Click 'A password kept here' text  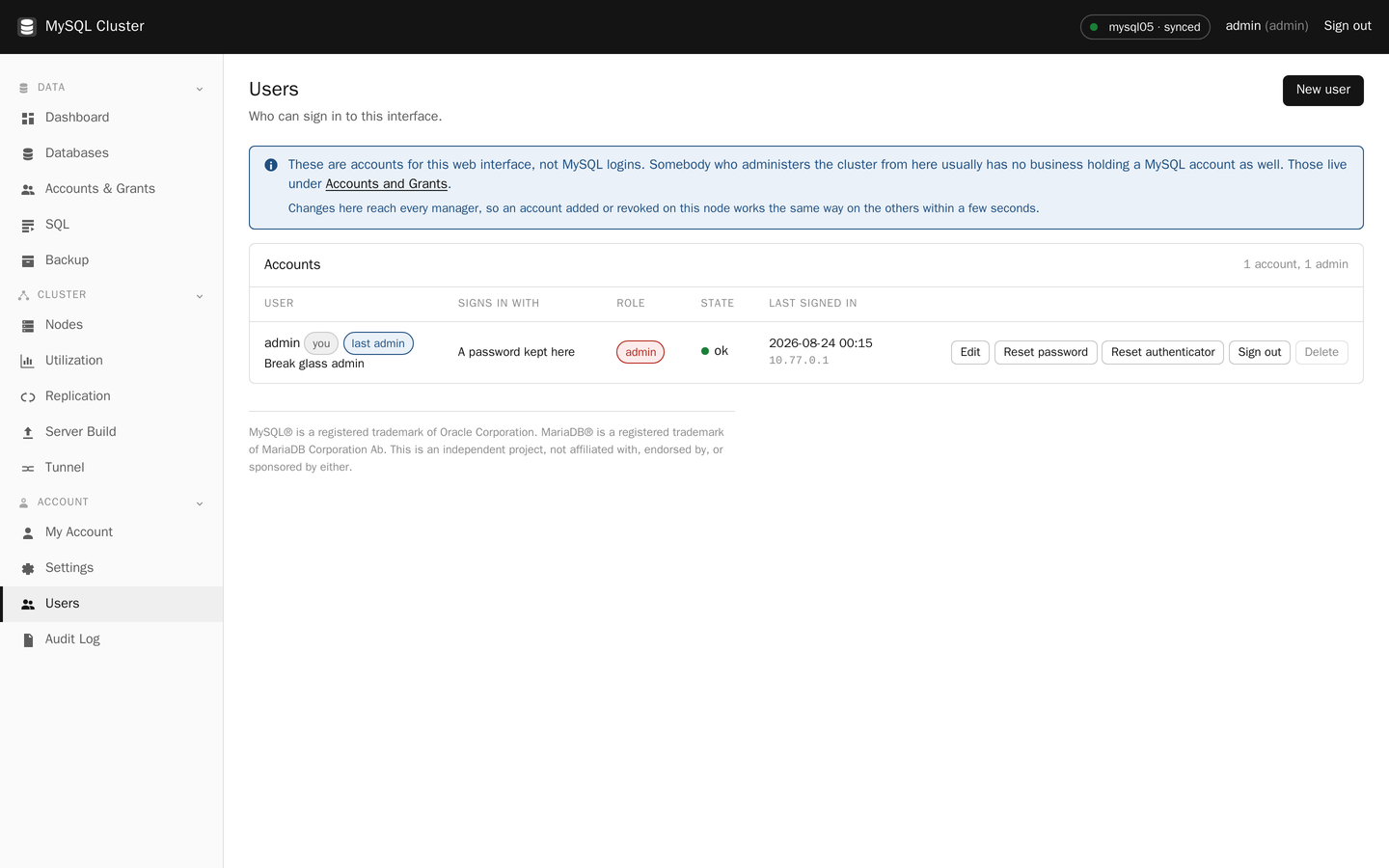pos(516,352)
